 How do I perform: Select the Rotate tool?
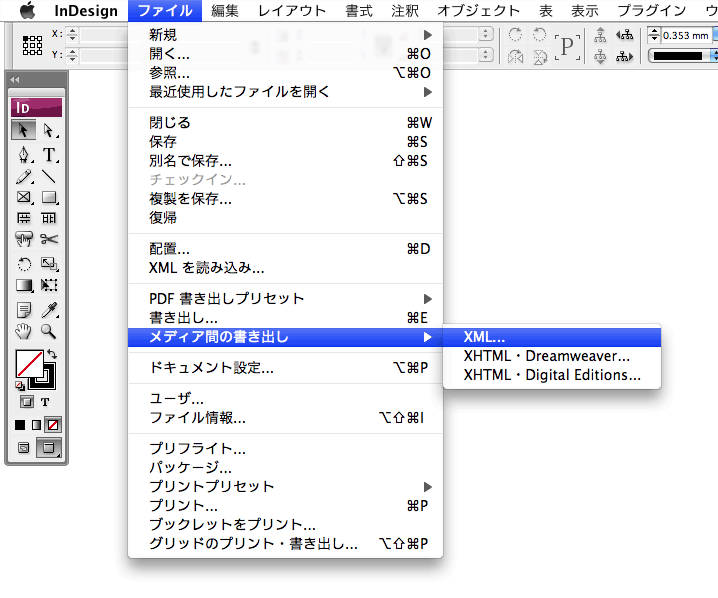[24, 264]
